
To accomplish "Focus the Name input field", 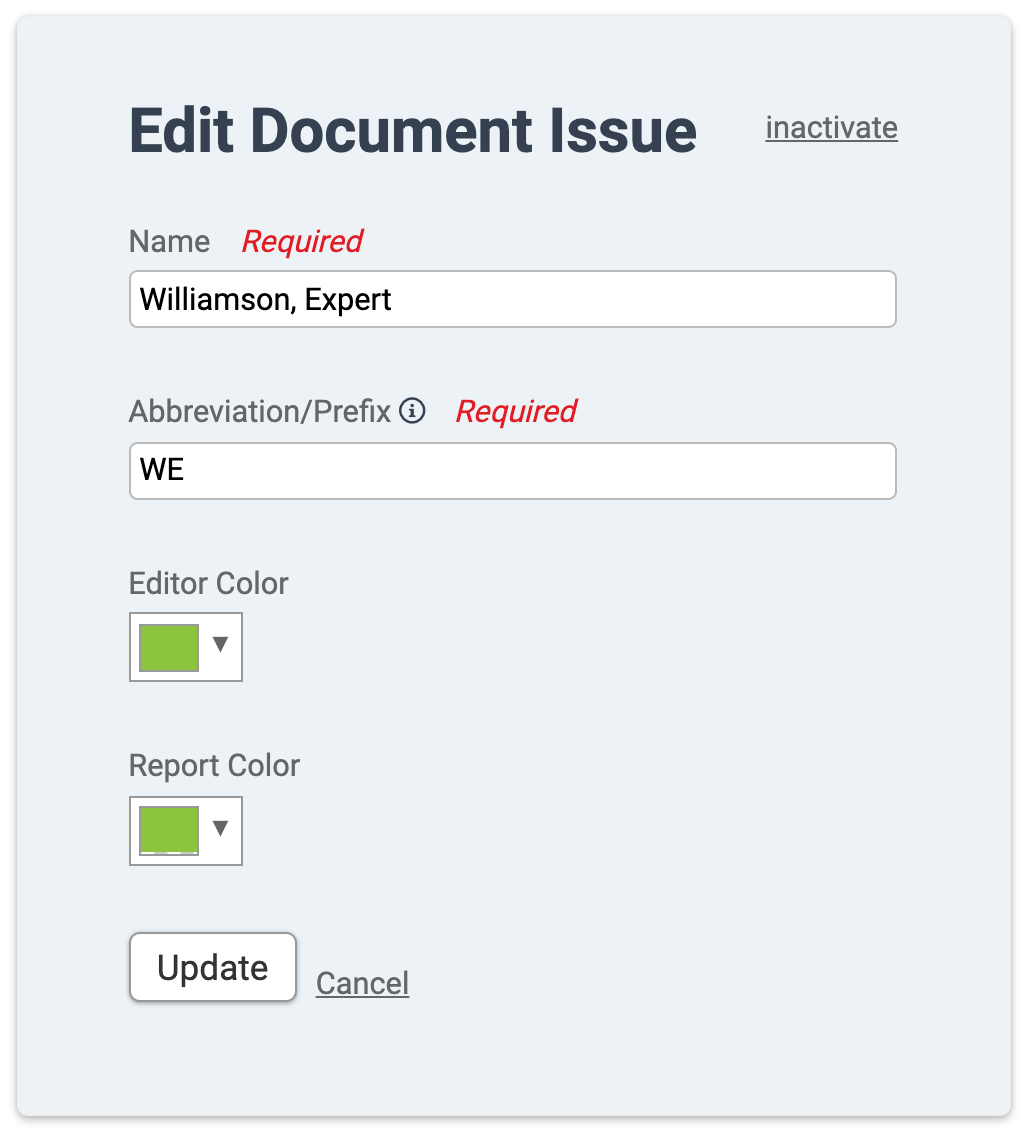I will 512,299.
